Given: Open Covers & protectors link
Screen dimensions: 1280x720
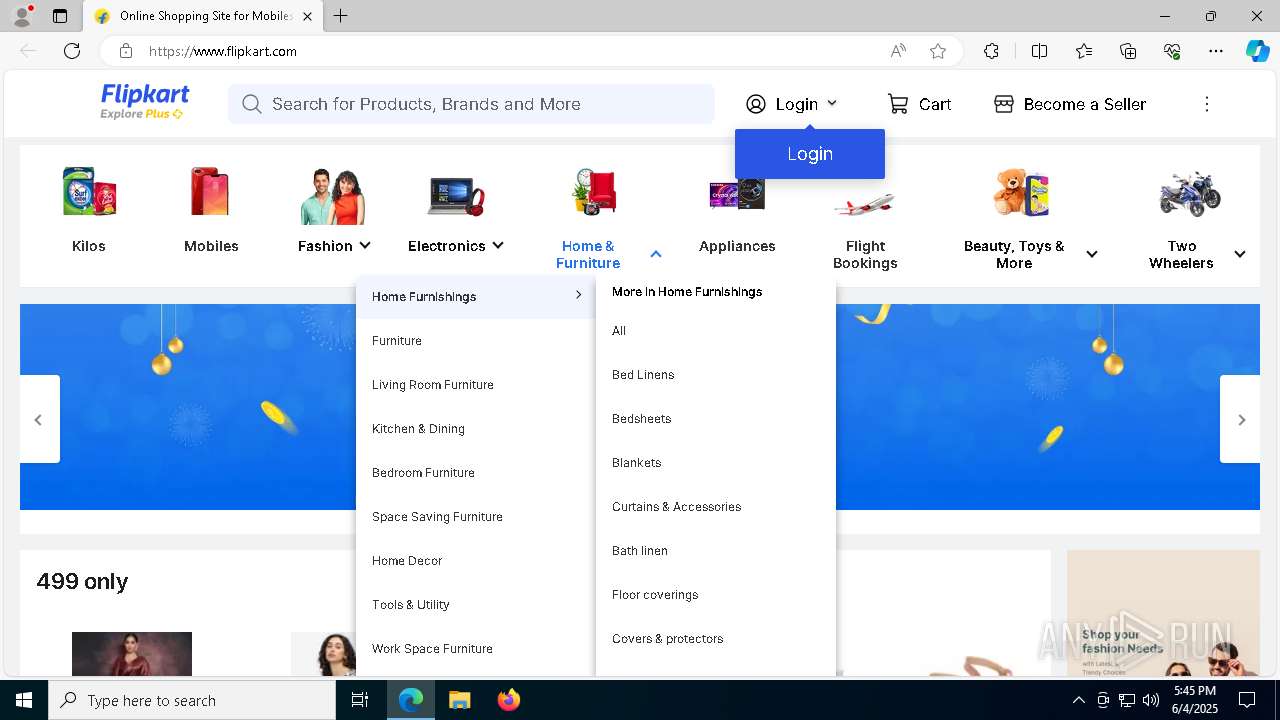Looking at the screenshot, I should (x=667, y=639).
